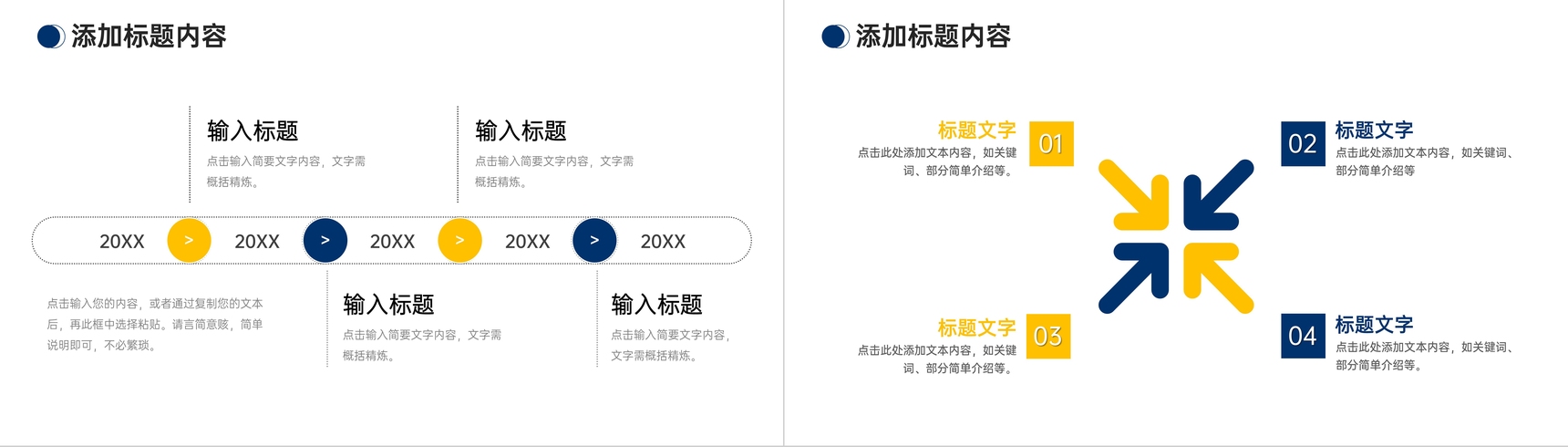Viewport: 1568px width, 447px height.
Task: Select the navy 标题文字 heading beside 04
Action: coord(1375,325)
